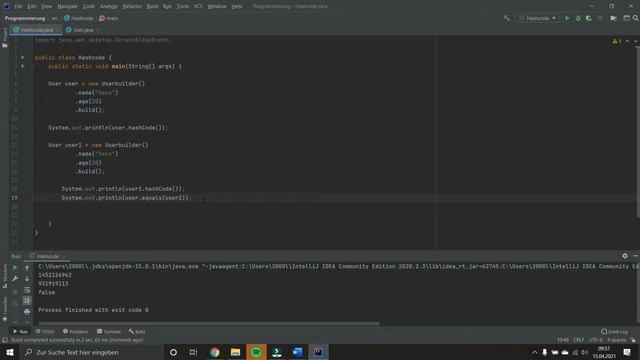Open the Edit menu
Screen dimensions: 640x360
pyautogui.click(x=31, y=7)
